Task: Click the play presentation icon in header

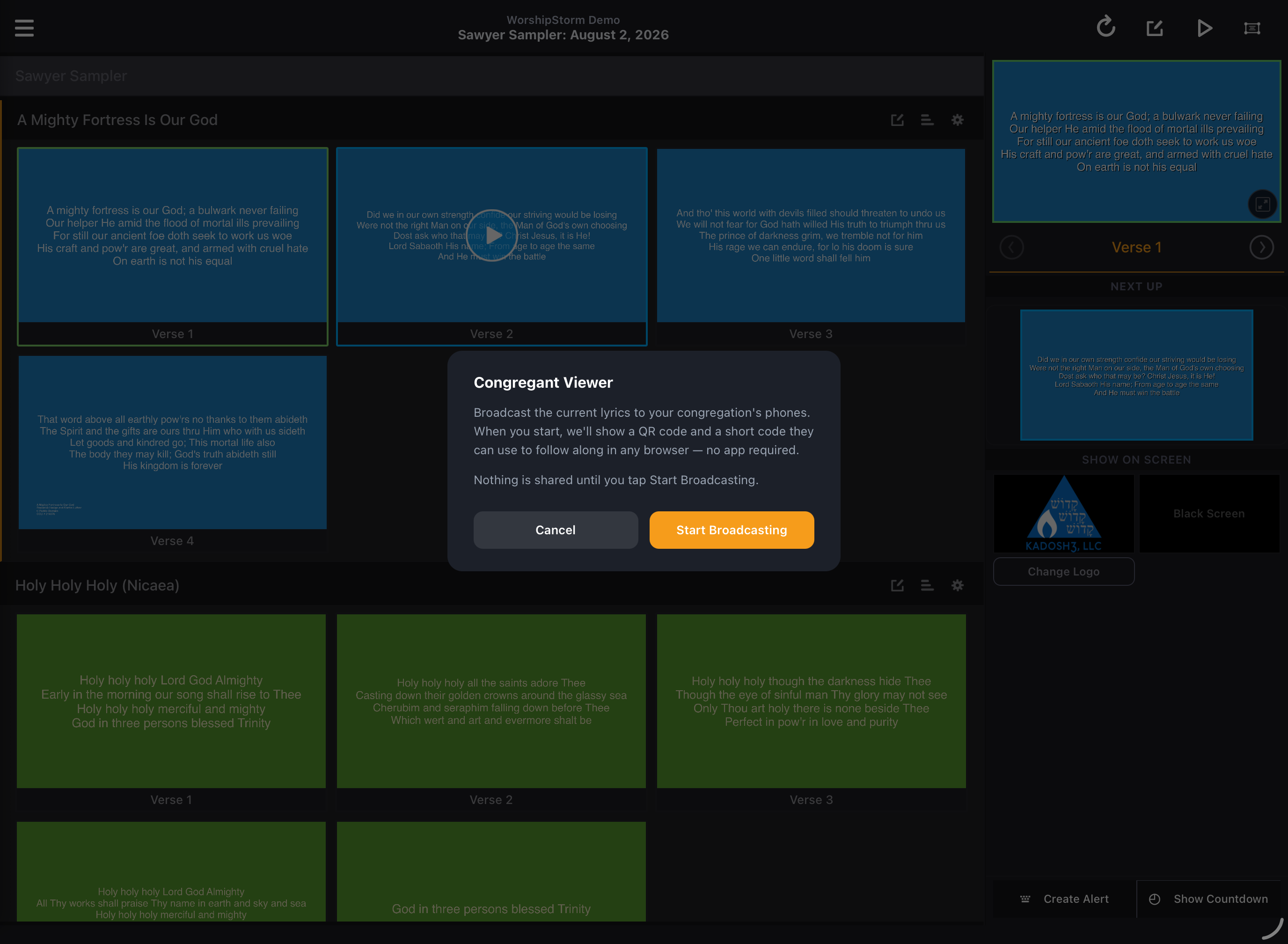Action: point(1205,28)
